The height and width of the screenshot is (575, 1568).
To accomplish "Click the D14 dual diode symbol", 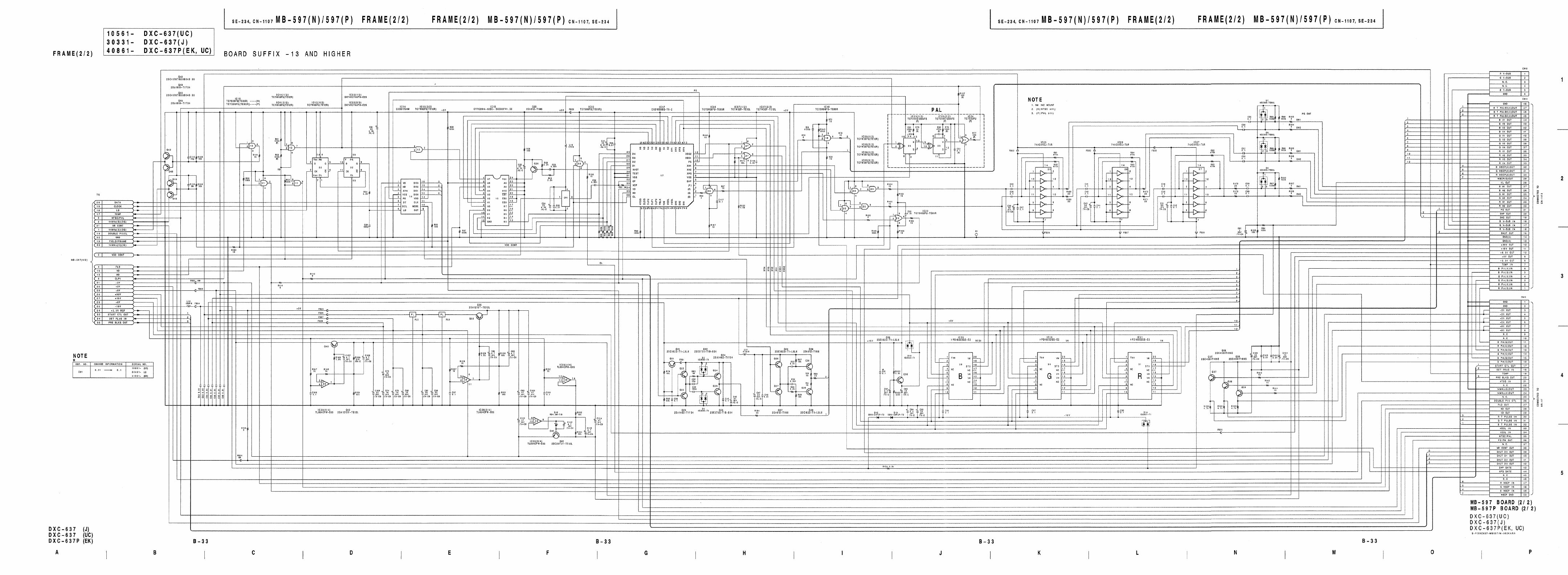I will click(1146, 423).
